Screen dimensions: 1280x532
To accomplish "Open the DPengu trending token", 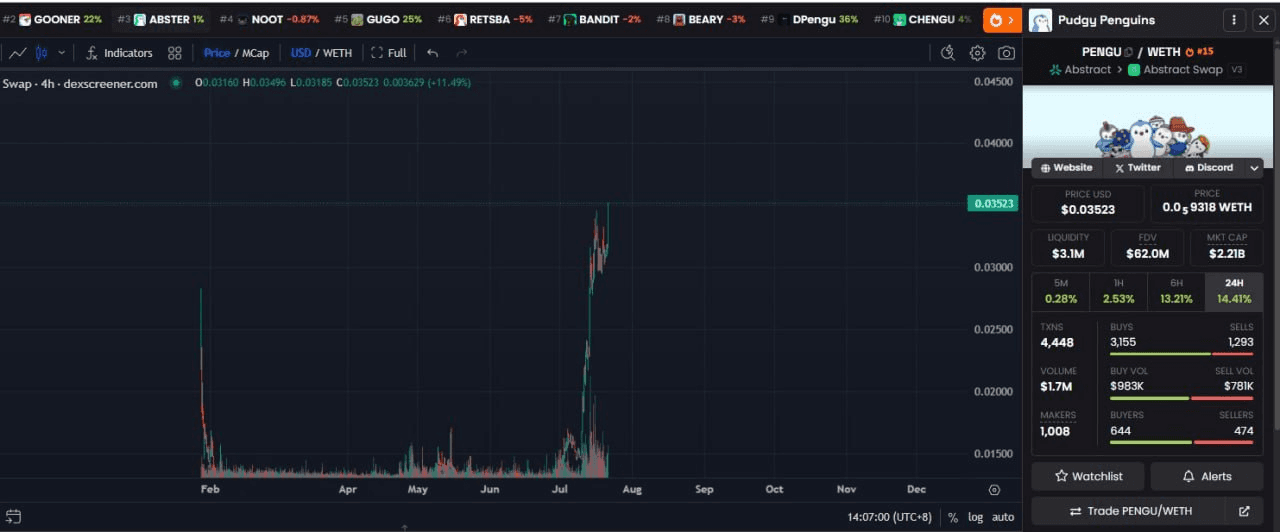I will [x=809, y=19].
